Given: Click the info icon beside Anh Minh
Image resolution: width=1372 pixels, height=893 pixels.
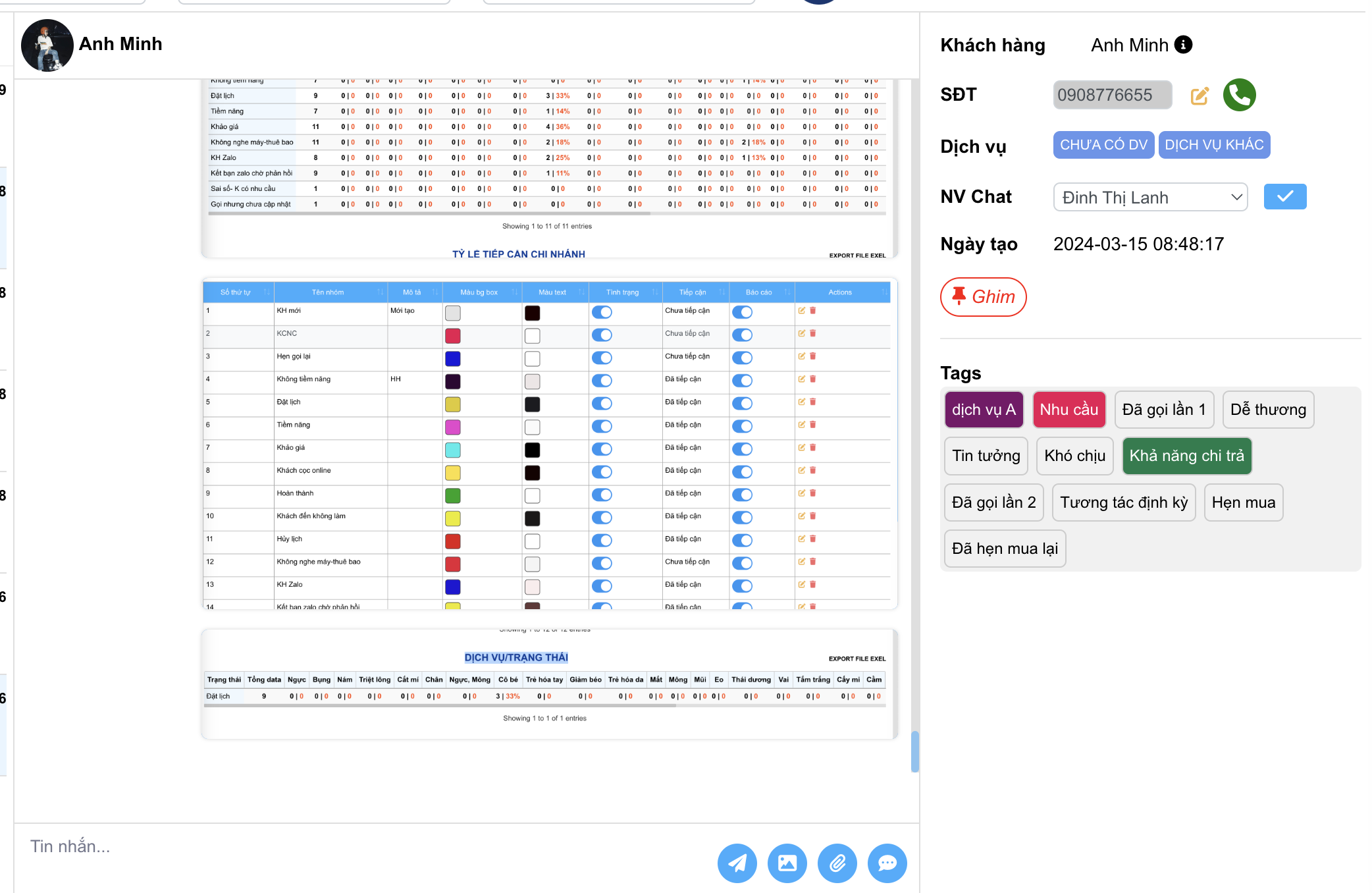Looking at the screenshot, I should [x=1183, y=44].
